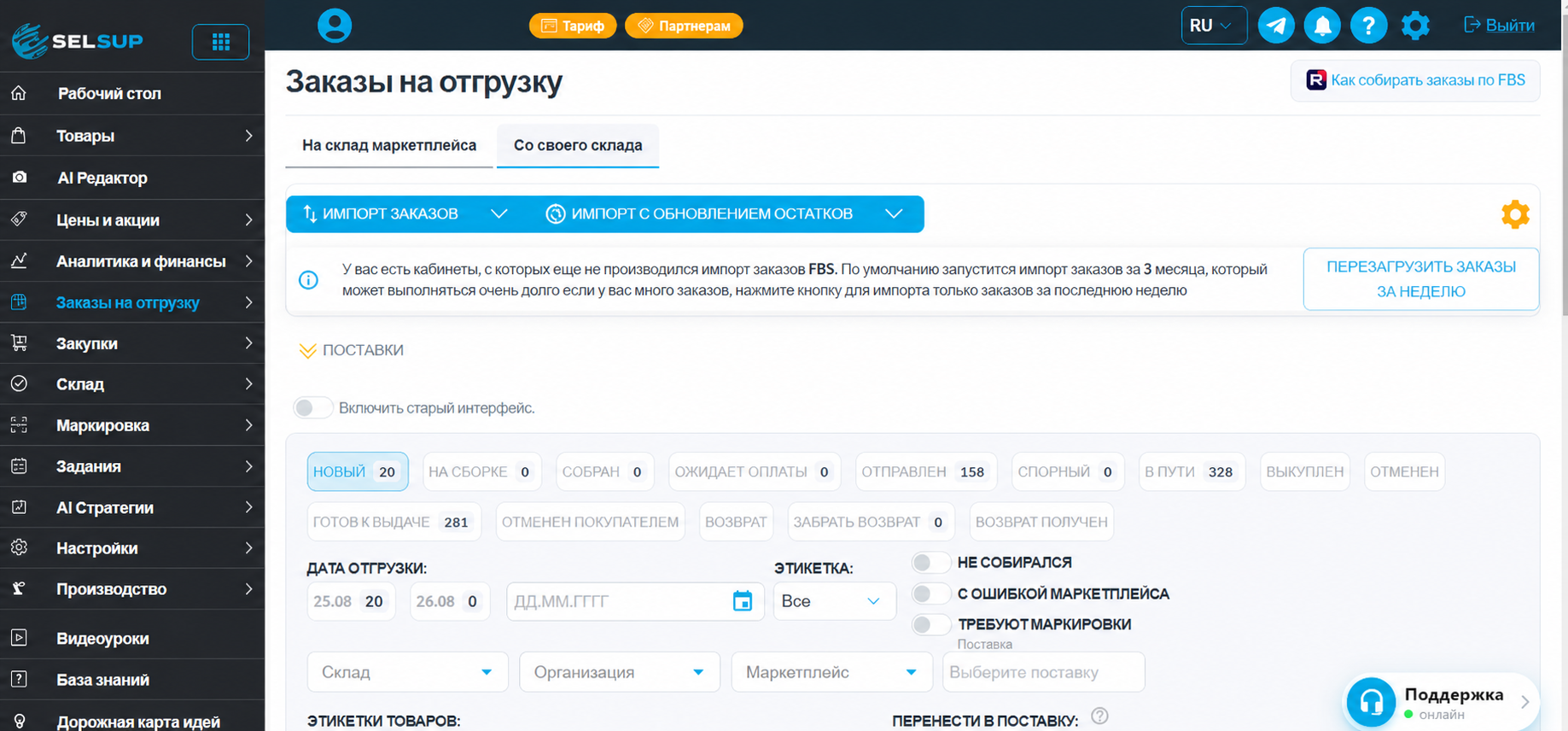Viewport: 1568px width, 731px height.
Task: Expand Импорт с обновлением остатков arrow
Action: (x=894, y=213)
